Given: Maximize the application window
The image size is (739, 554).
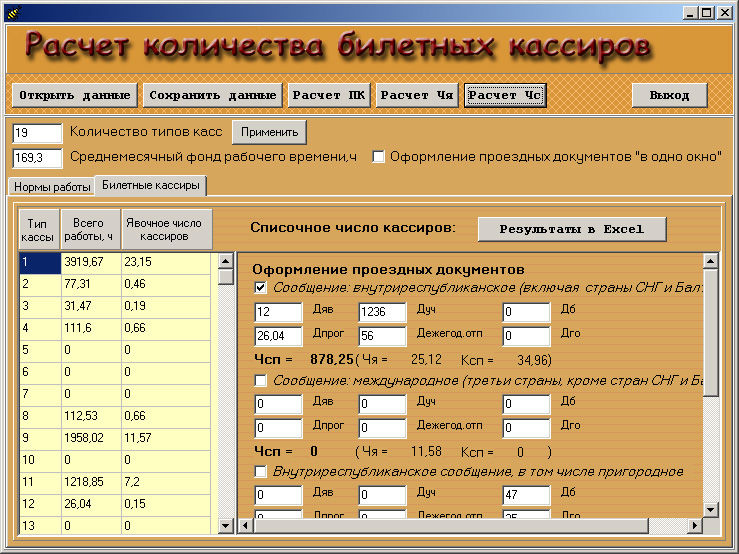Looking at the screenshot, I should [x=706, y=13].
